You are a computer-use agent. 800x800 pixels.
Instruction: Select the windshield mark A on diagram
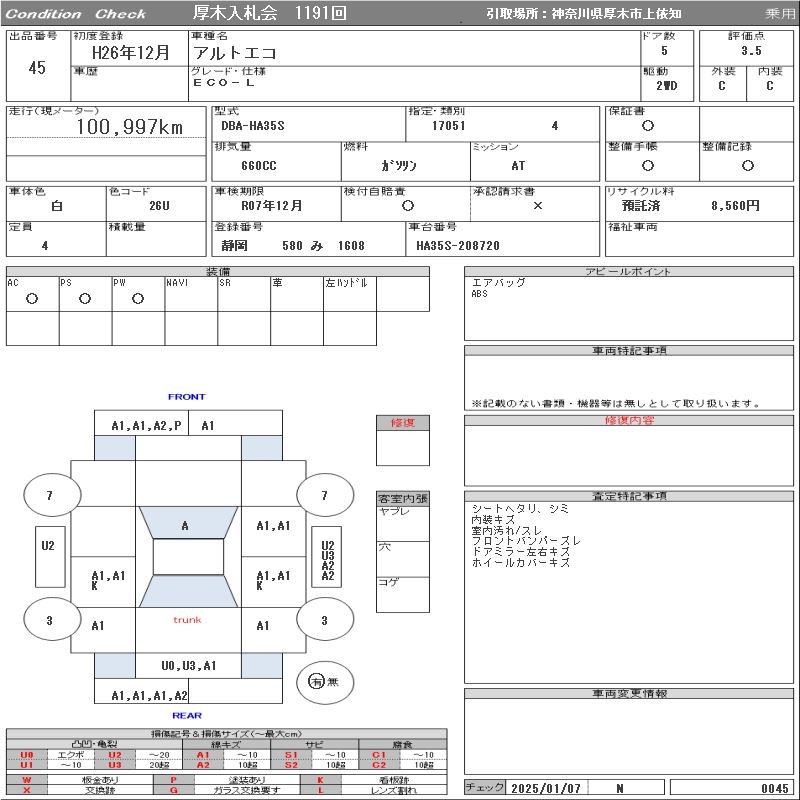(185, 526)
